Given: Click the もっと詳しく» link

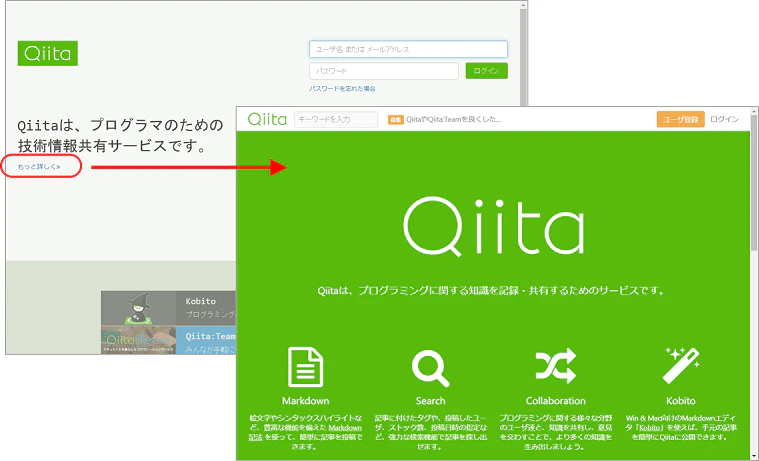Looking at the screenshot, I should click(39, 167).
